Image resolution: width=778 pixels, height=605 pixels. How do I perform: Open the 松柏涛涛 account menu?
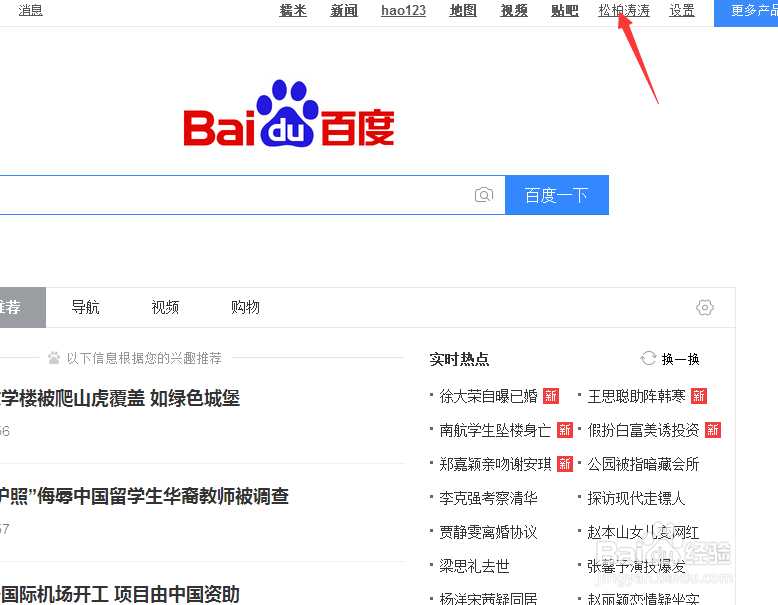624,10
